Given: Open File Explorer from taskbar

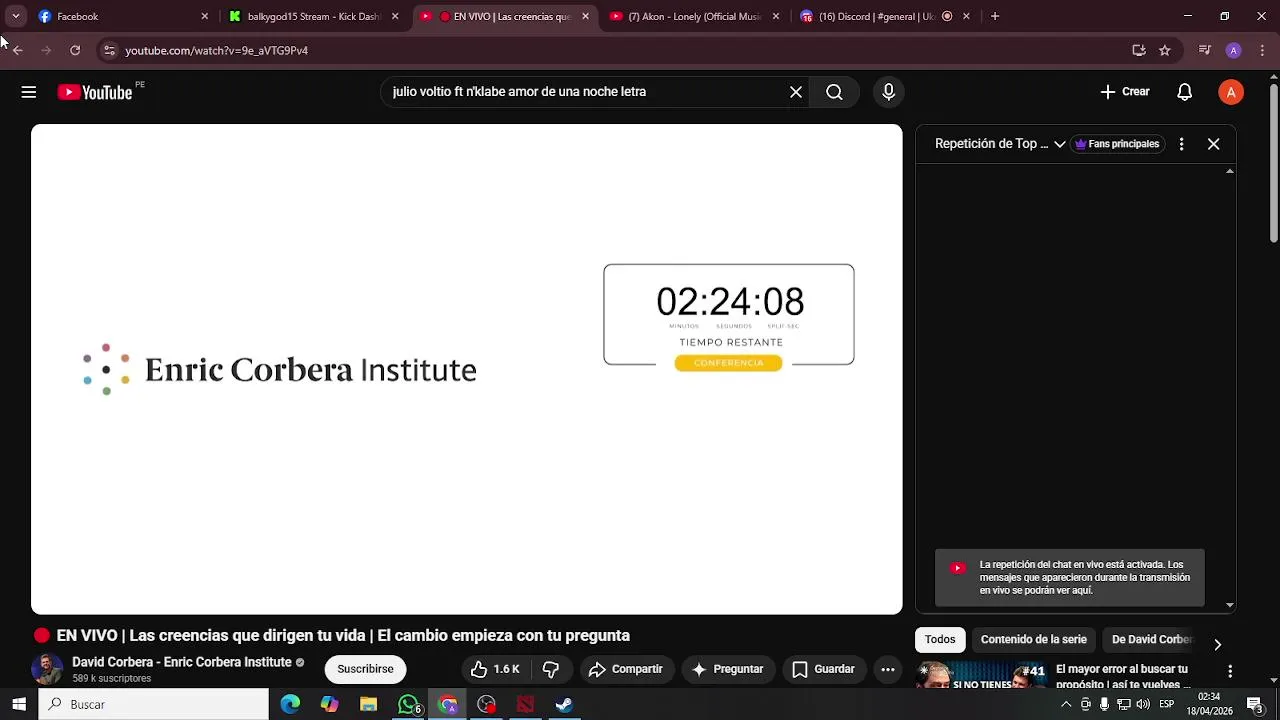Looking at the screenshot, I should click(368, 704).
